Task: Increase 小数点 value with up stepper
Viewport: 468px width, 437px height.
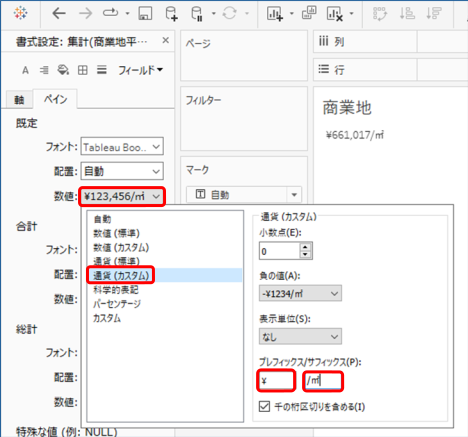Action: (305, 247)
